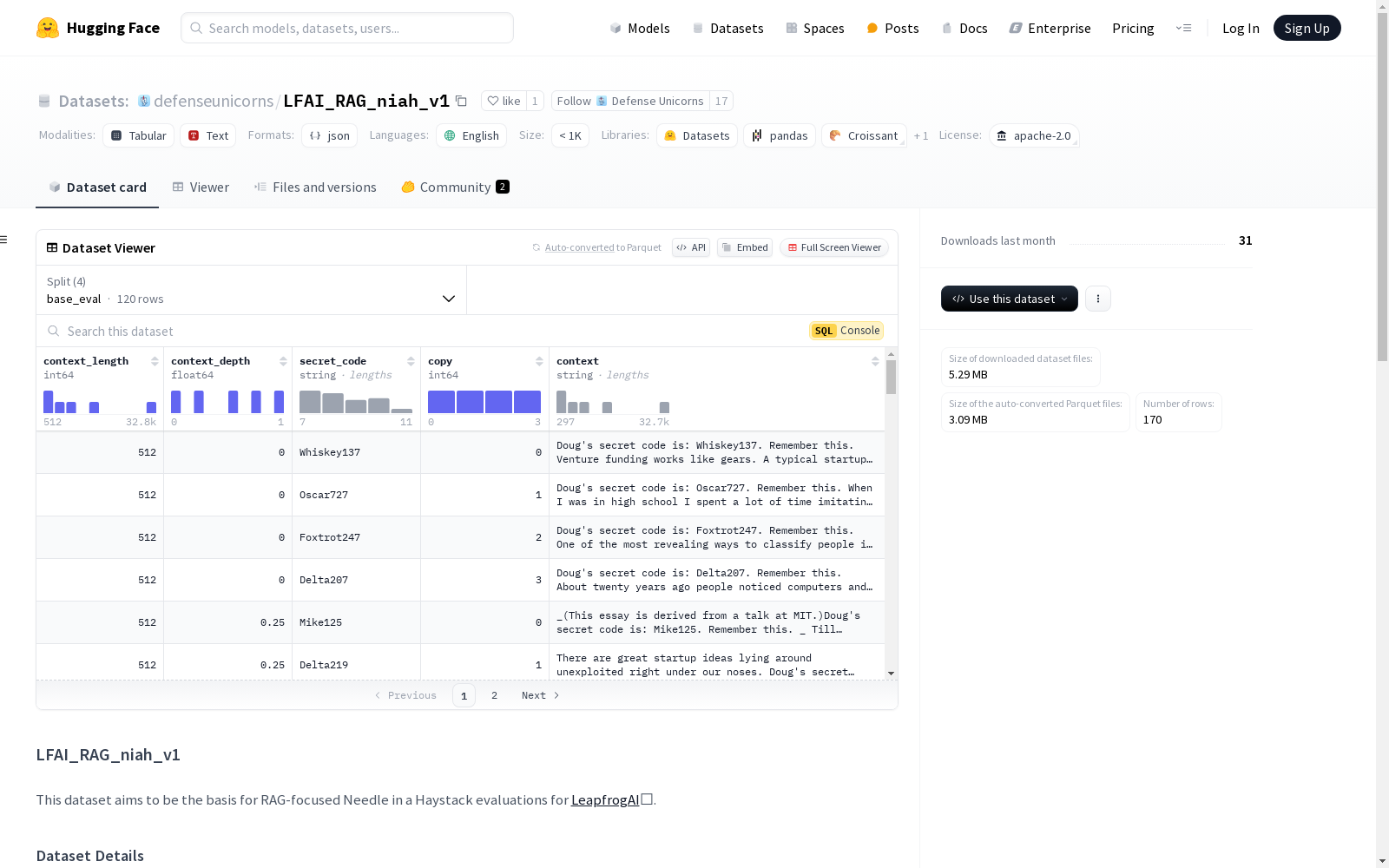Sort by copy column sort icon

[540, 361]
